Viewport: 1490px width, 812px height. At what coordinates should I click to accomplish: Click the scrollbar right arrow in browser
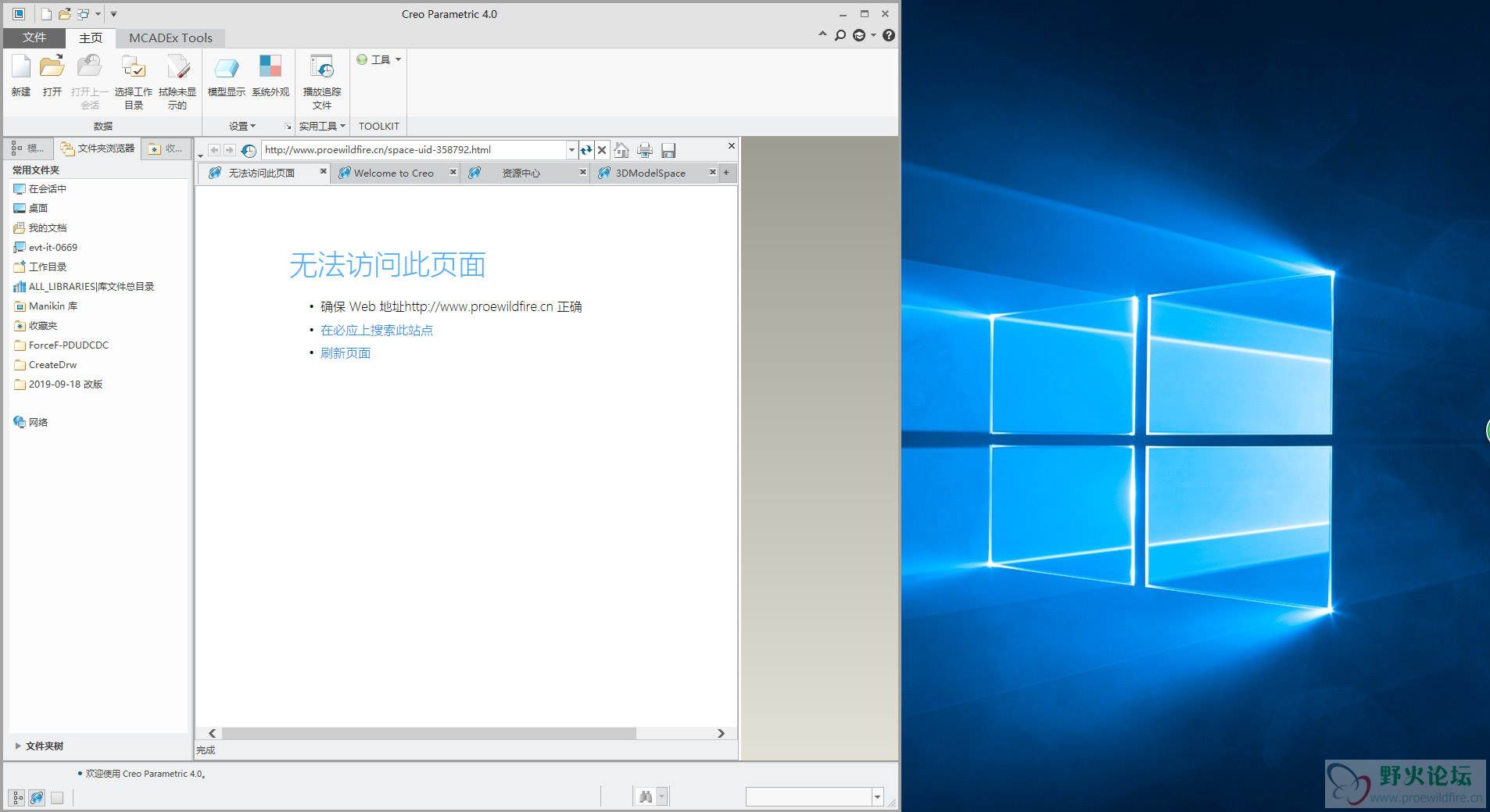point(721,734)
